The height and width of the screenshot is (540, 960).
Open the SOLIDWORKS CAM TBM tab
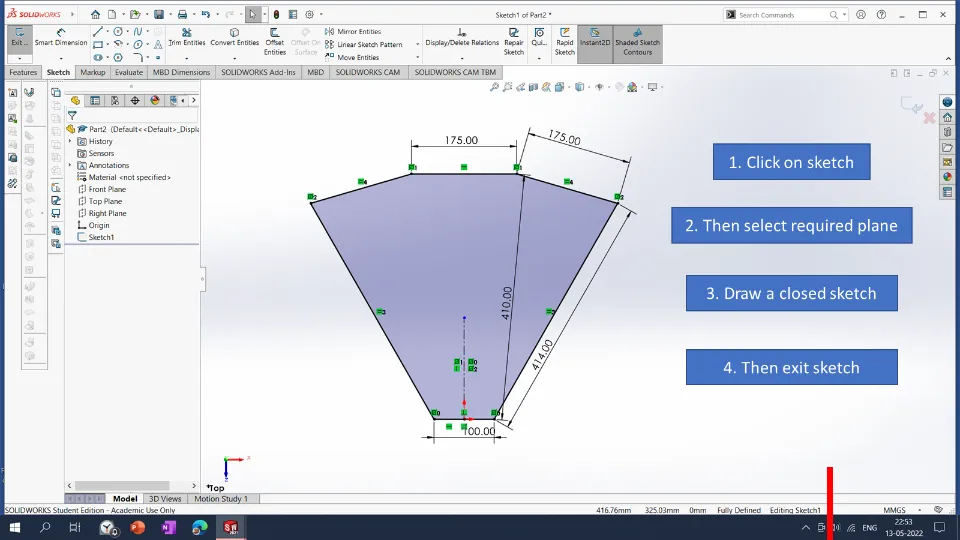455,72
